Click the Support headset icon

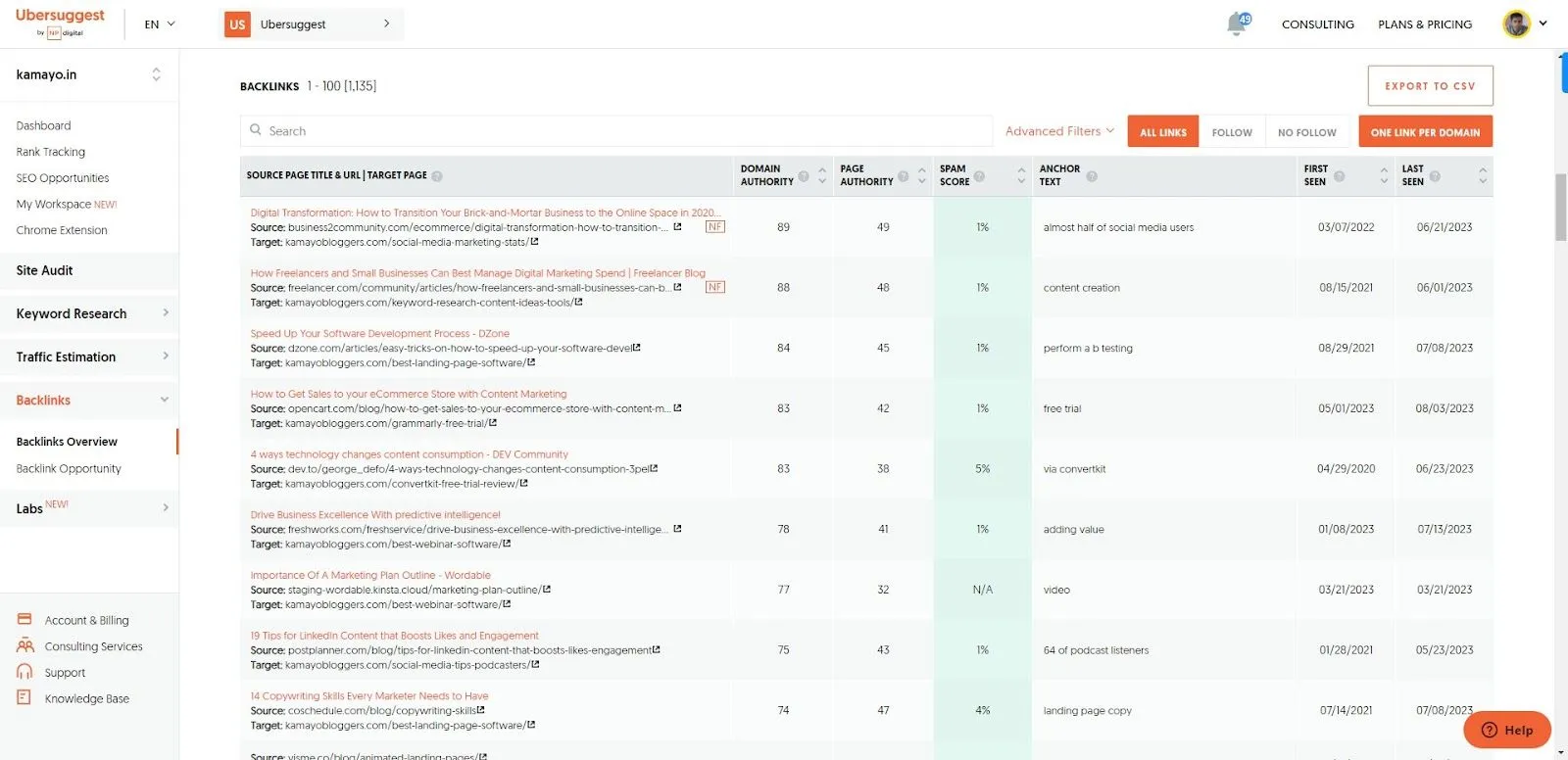coord(24,672)
